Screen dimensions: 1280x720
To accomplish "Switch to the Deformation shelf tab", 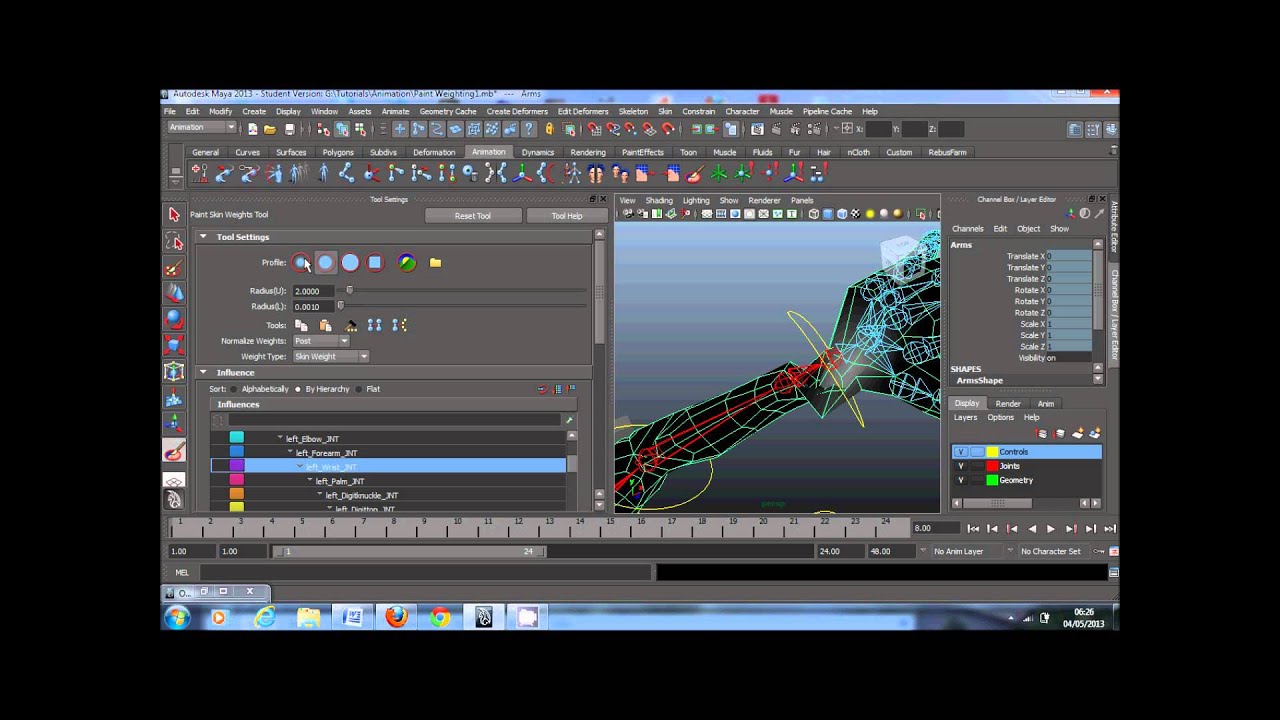I will 434,152.
